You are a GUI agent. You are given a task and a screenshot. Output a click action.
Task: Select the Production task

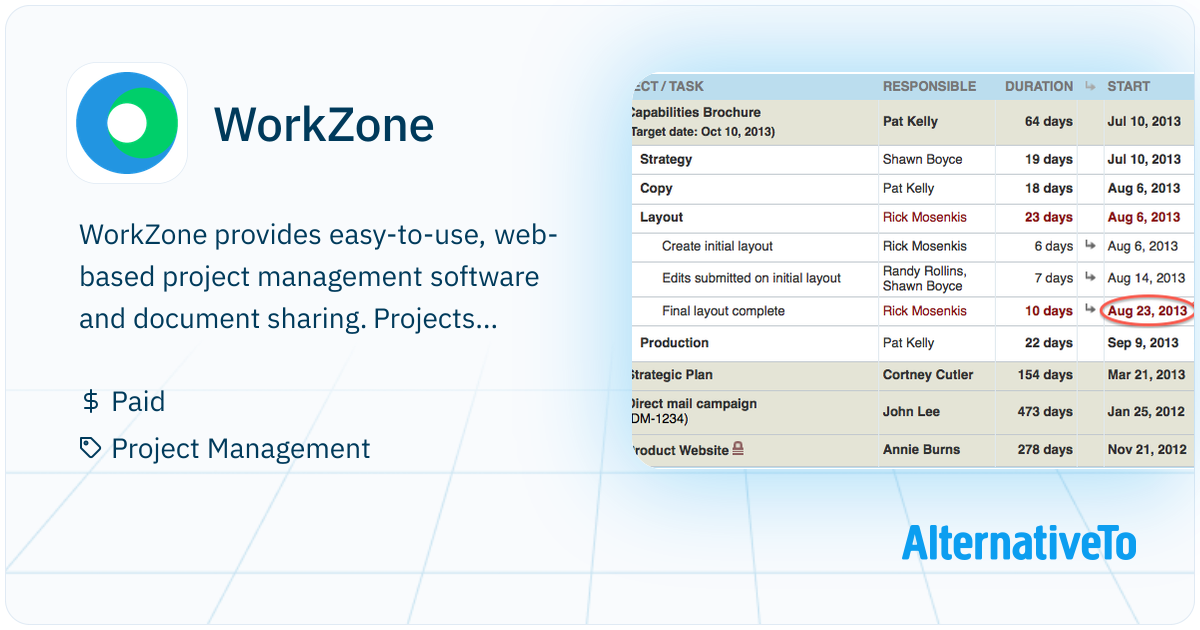674,343
